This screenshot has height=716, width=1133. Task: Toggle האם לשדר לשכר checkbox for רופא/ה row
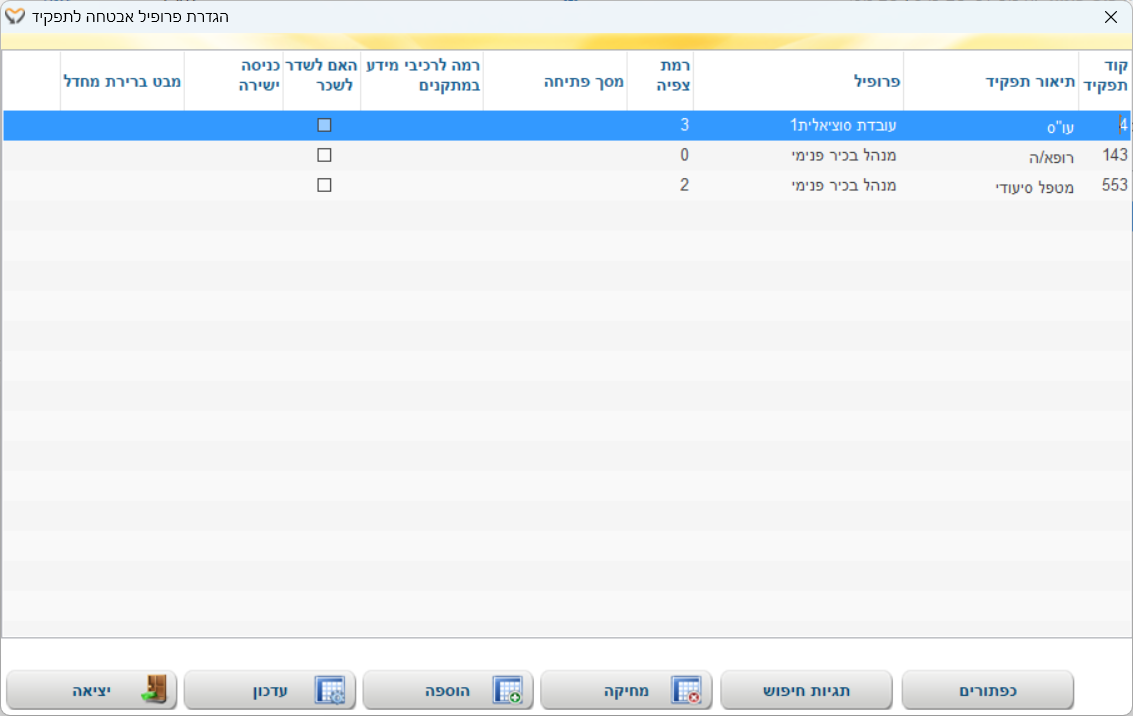coord(324,155)
